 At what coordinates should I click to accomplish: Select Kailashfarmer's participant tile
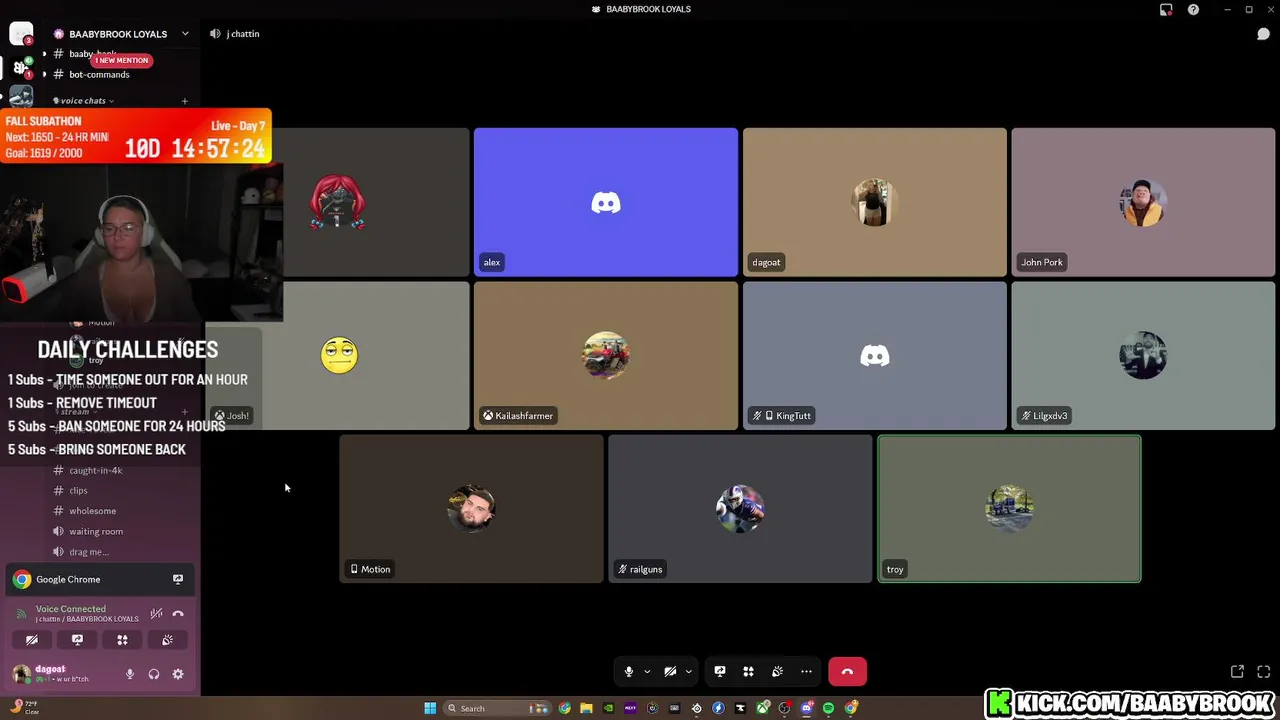(x=606, y=356)
